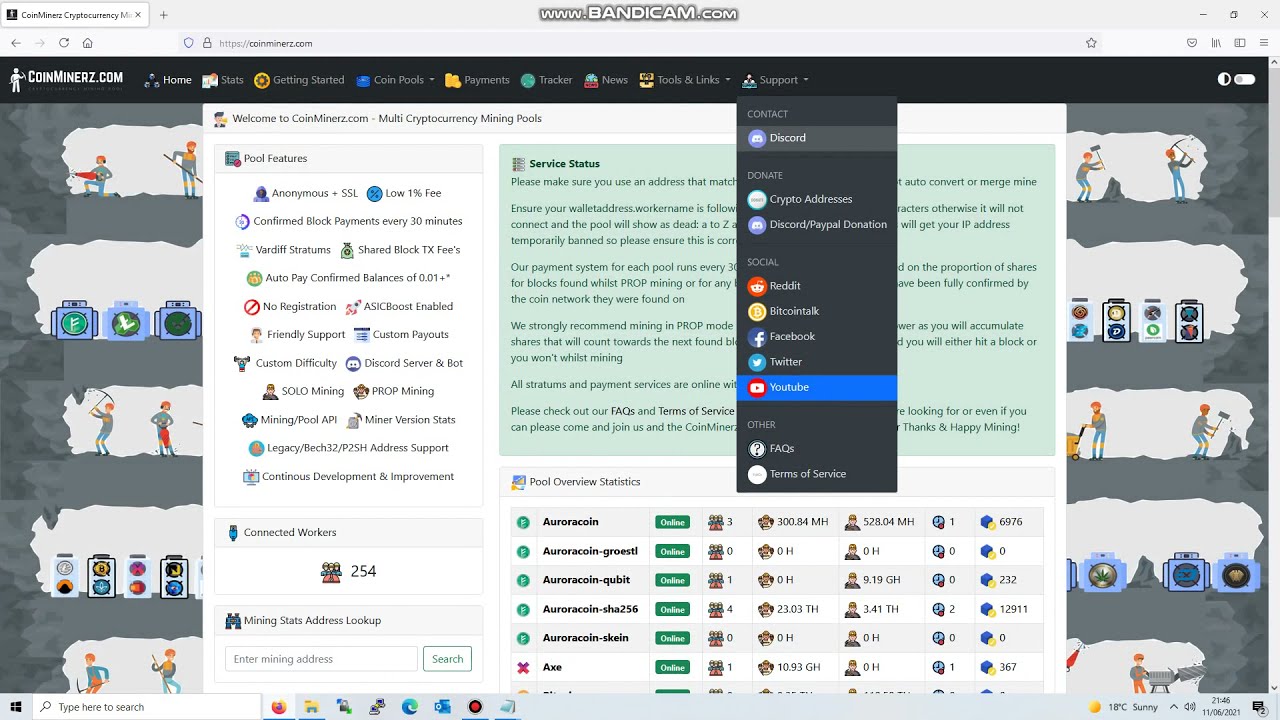1280x720 pixels.
Task: Open Reddit from the Social section
Action: tap(817, 286)
